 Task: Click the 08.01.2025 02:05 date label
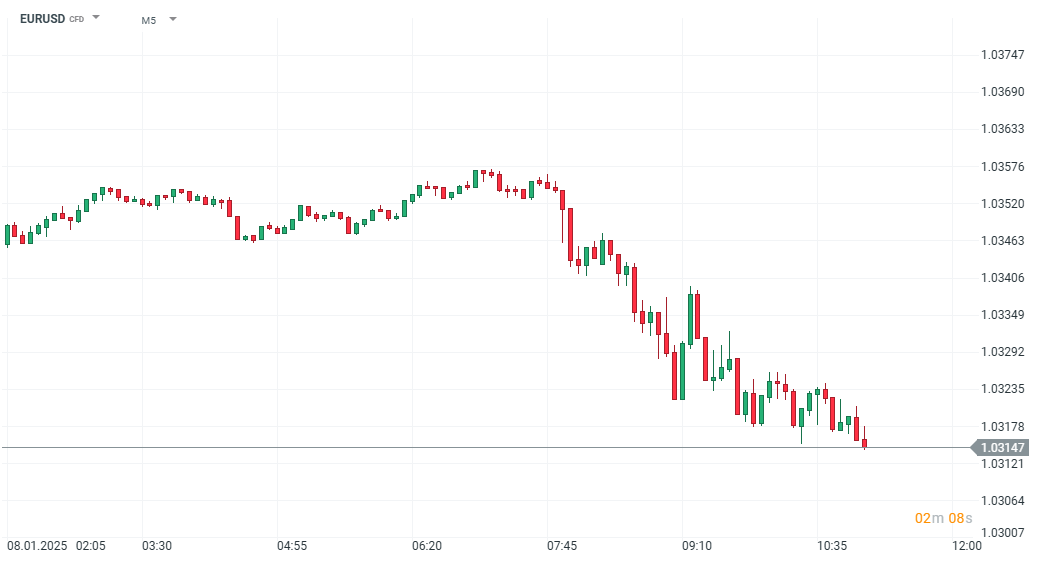click(x=56, y=546)
